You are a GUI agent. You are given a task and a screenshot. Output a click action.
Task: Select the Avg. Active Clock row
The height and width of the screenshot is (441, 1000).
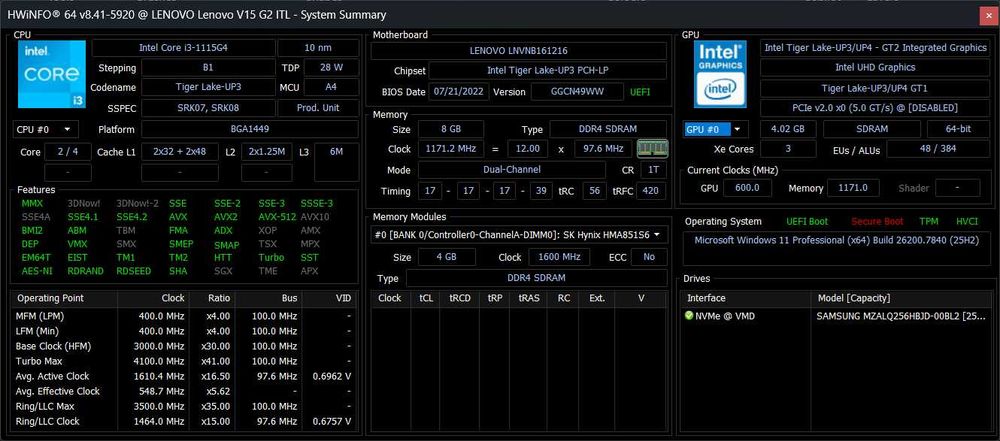(184, 377)
